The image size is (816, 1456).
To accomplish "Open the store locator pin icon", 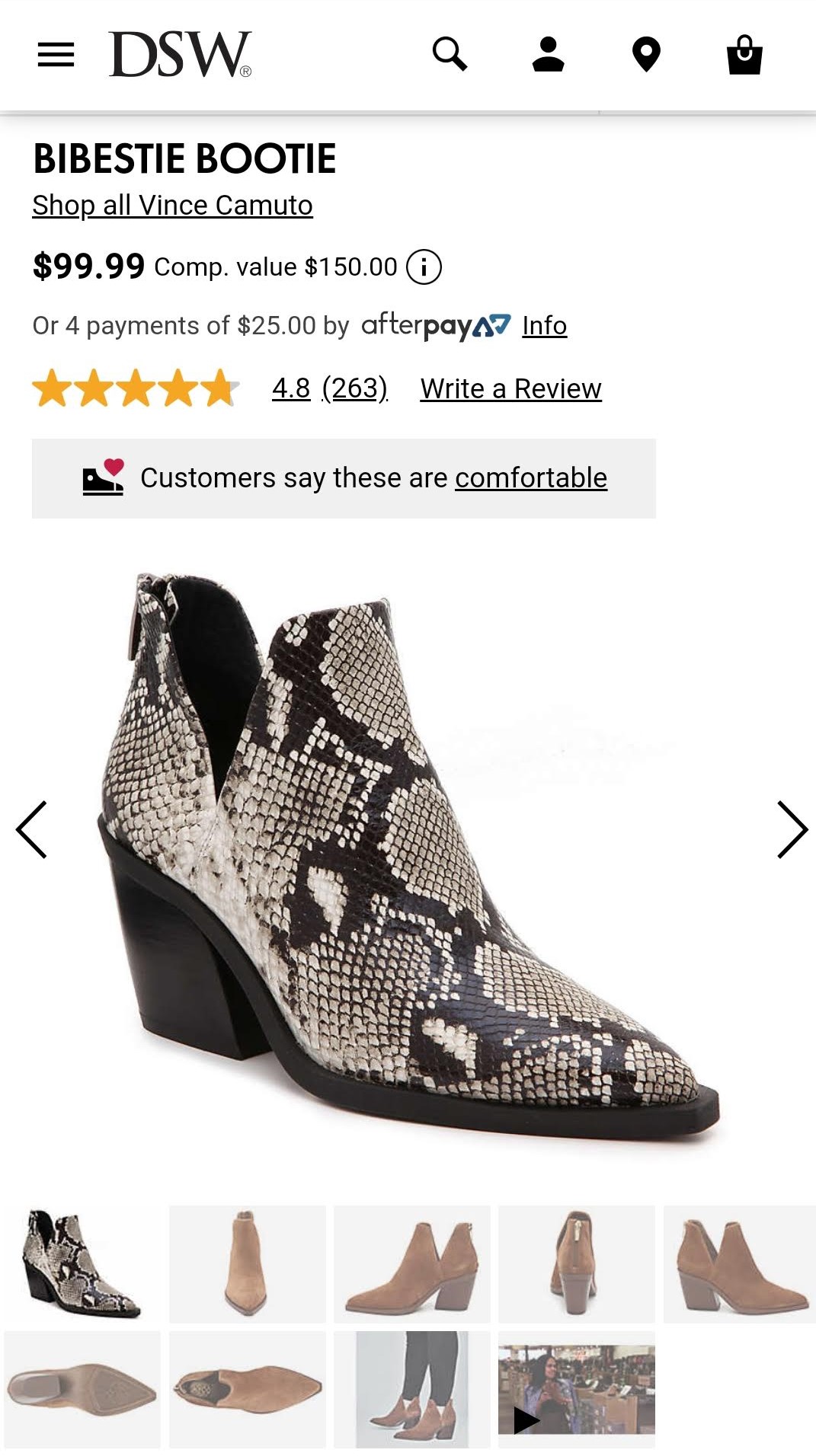I will click(x=646, y=55).
